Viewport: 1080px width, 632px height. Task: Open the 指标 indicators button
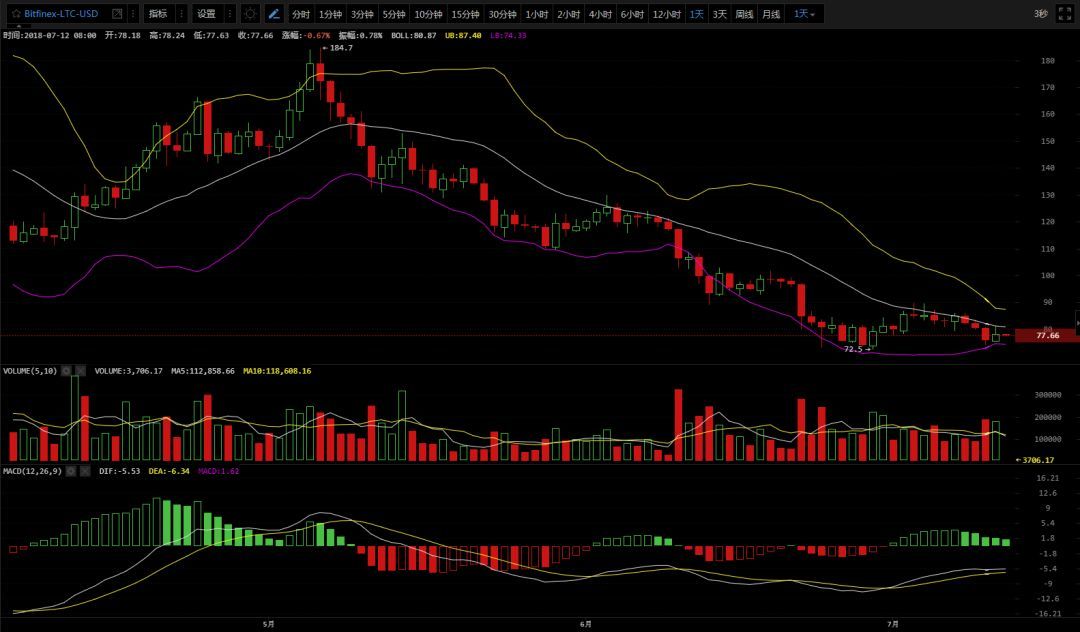[158, 14]
